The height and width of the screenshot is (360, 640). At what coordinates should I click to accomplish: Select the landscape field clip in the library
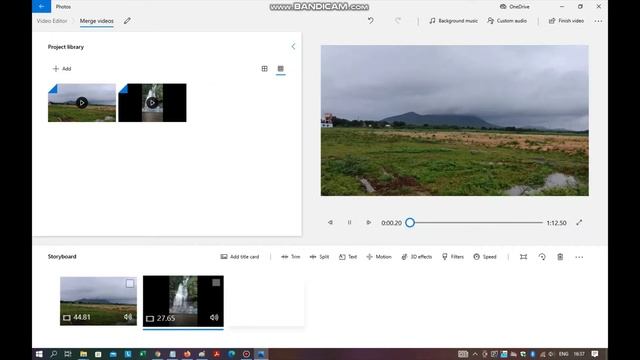tap(82, 103)
